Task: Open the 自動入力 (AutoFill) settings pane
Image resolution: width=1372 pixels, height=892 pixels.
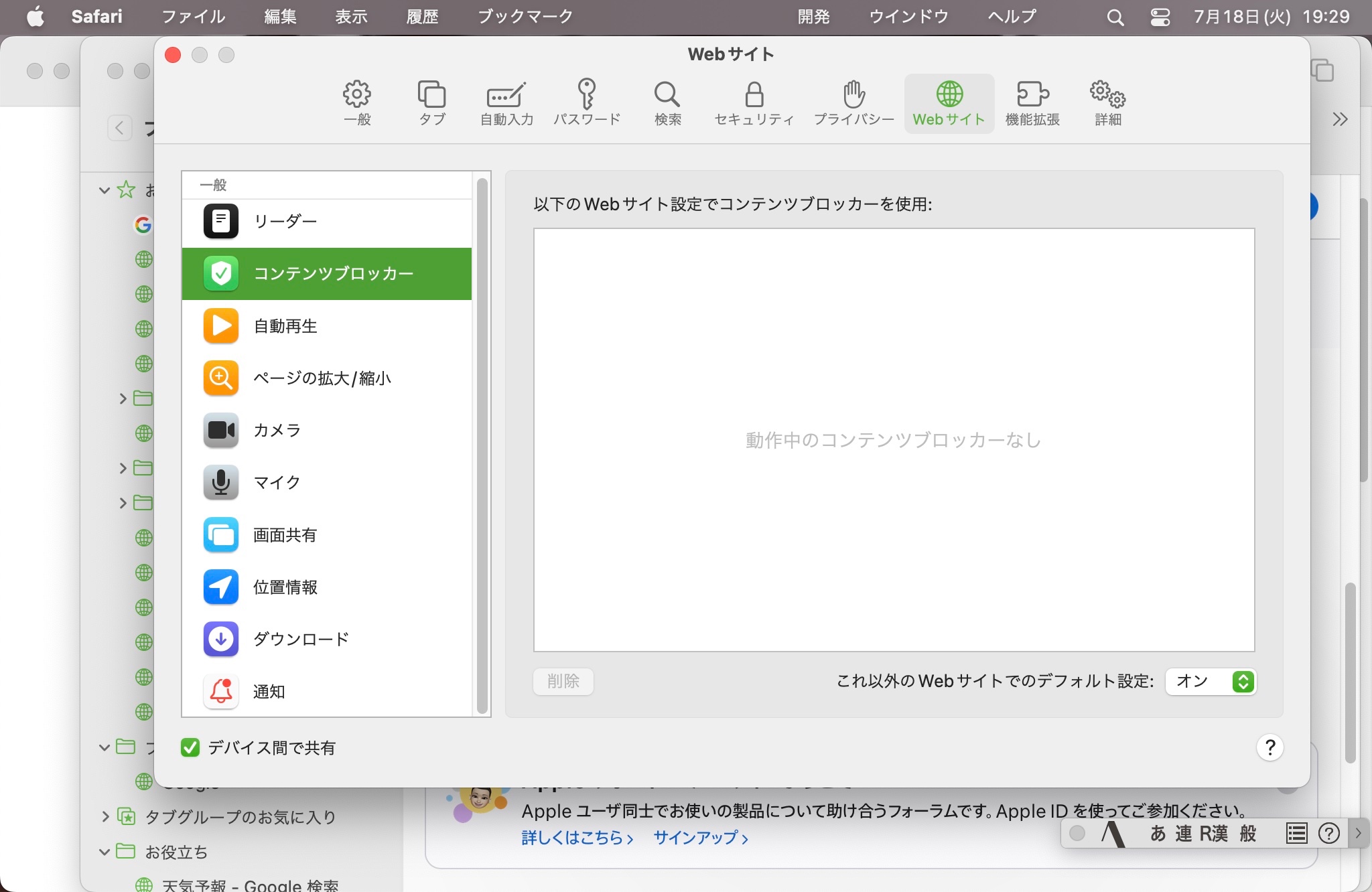Action: point(506,102)
